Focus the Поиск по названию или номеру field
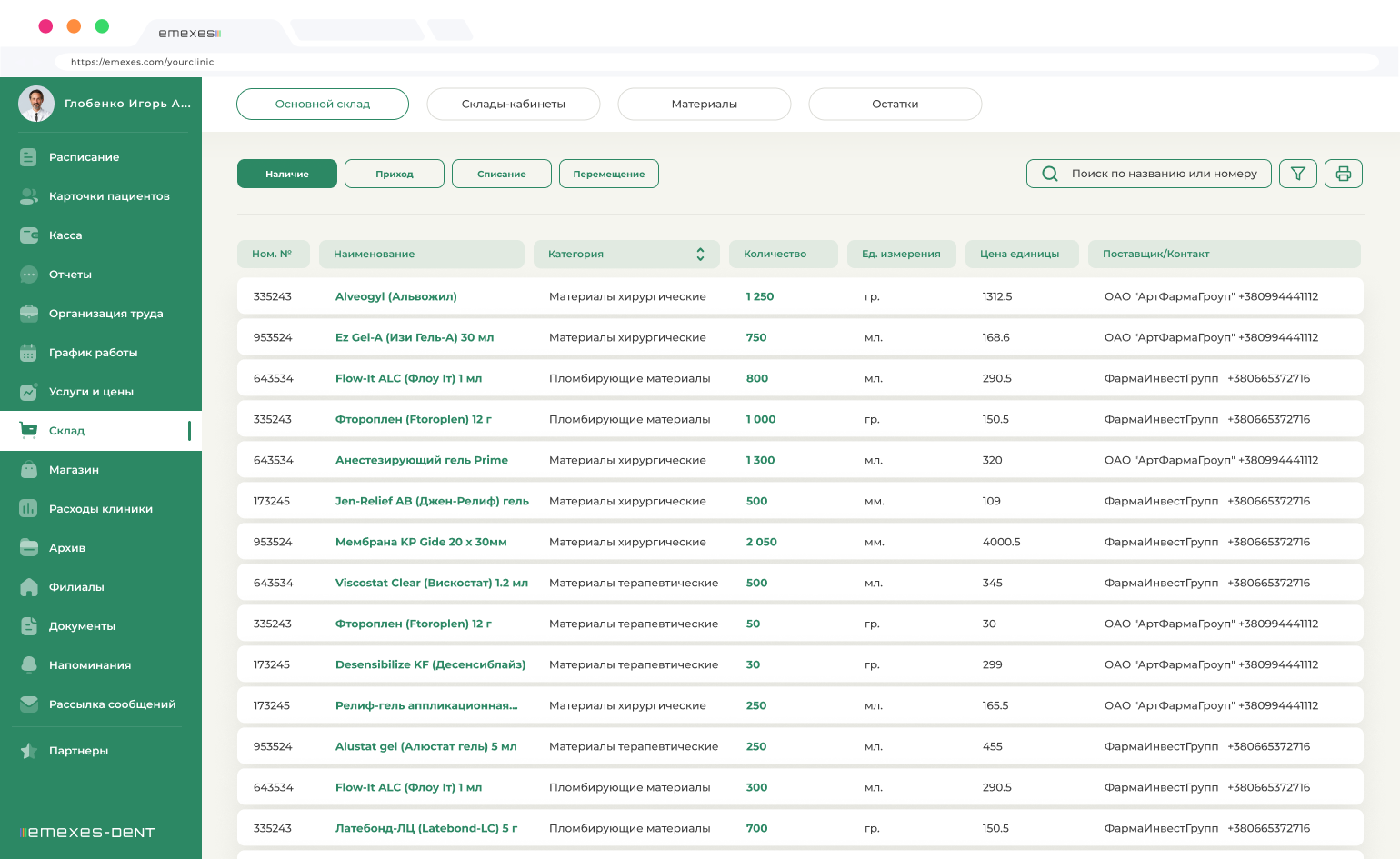 (1149, 174)
